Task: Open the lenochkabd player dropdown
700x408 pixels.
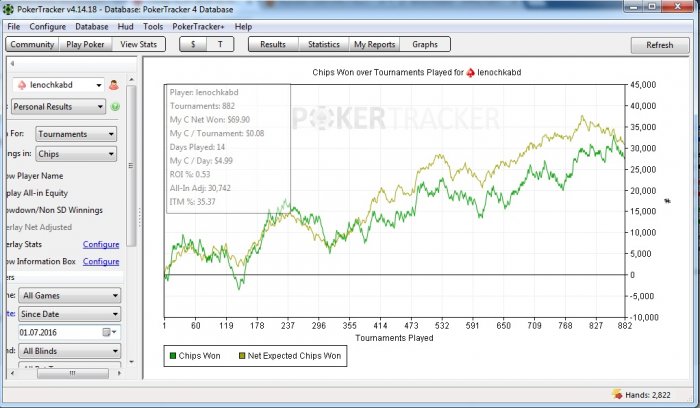Action: (x=58, y=85)
